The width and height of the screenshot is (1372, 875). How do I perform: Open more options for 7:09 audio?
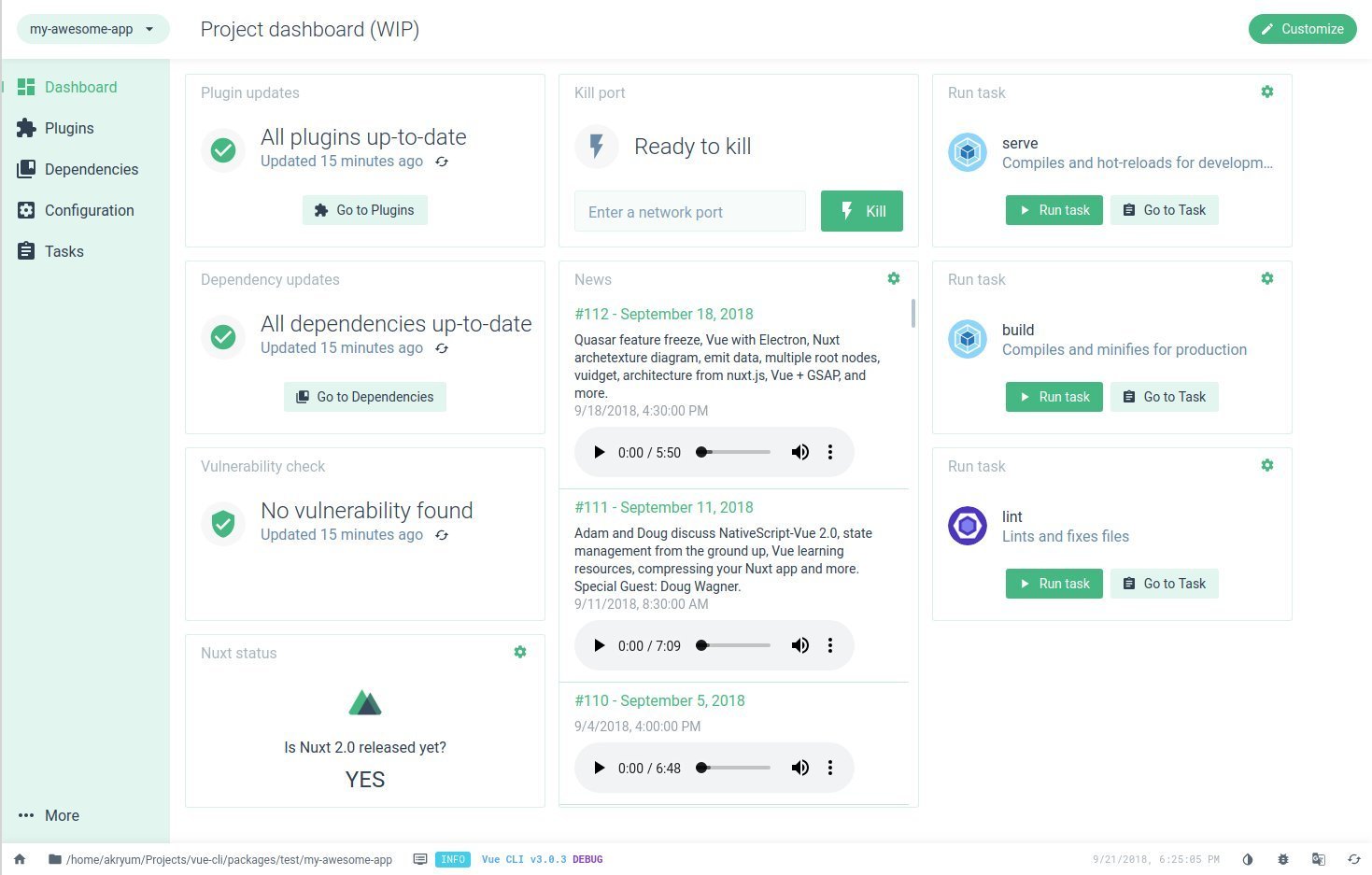830,645
